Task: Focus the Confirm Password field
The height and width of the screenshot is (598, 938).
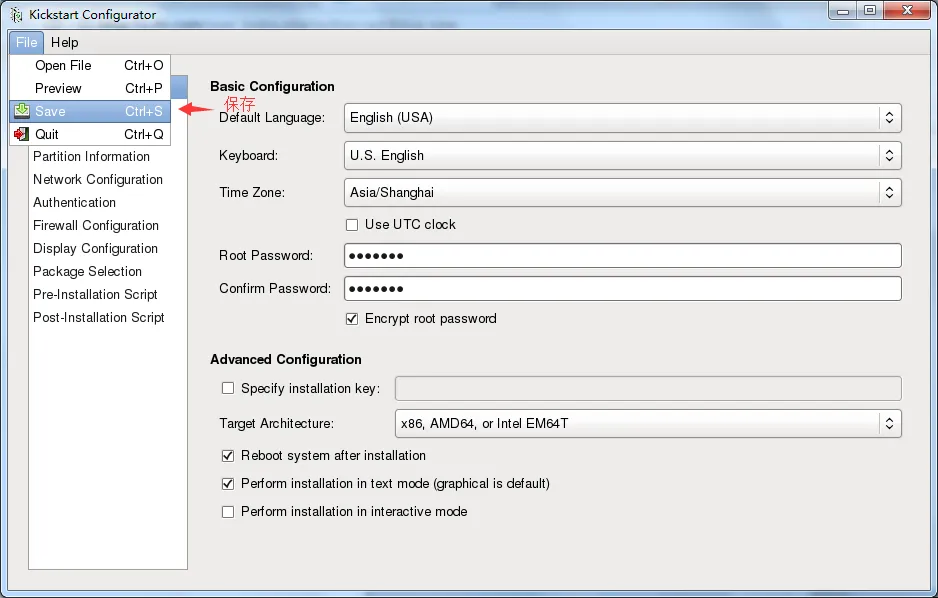Action: [x=623, y=288]
